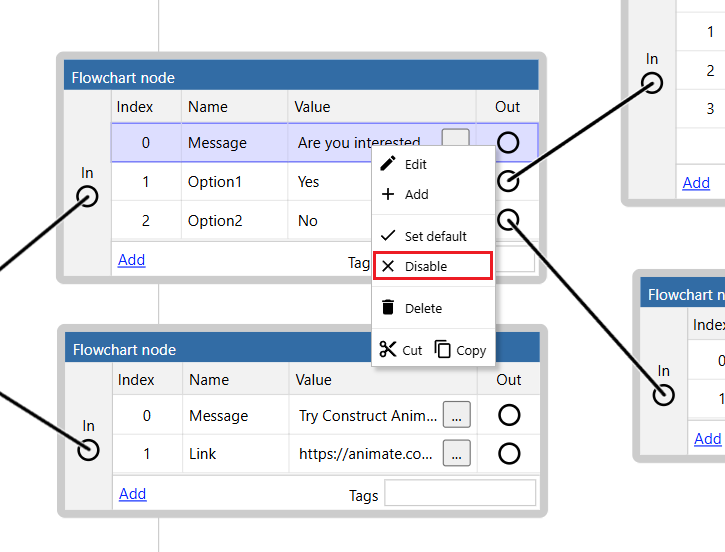This screenshot has height=552, width=725.
Task: Click the Out connector of Link row
Action: click(x=509, y=454)
